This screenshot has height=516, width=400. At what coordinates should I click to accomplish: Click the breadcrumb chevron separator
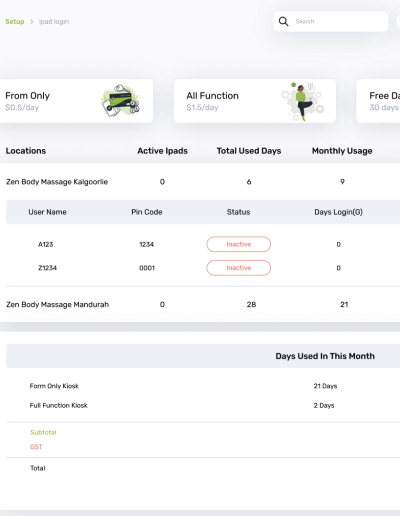point(31,22)
